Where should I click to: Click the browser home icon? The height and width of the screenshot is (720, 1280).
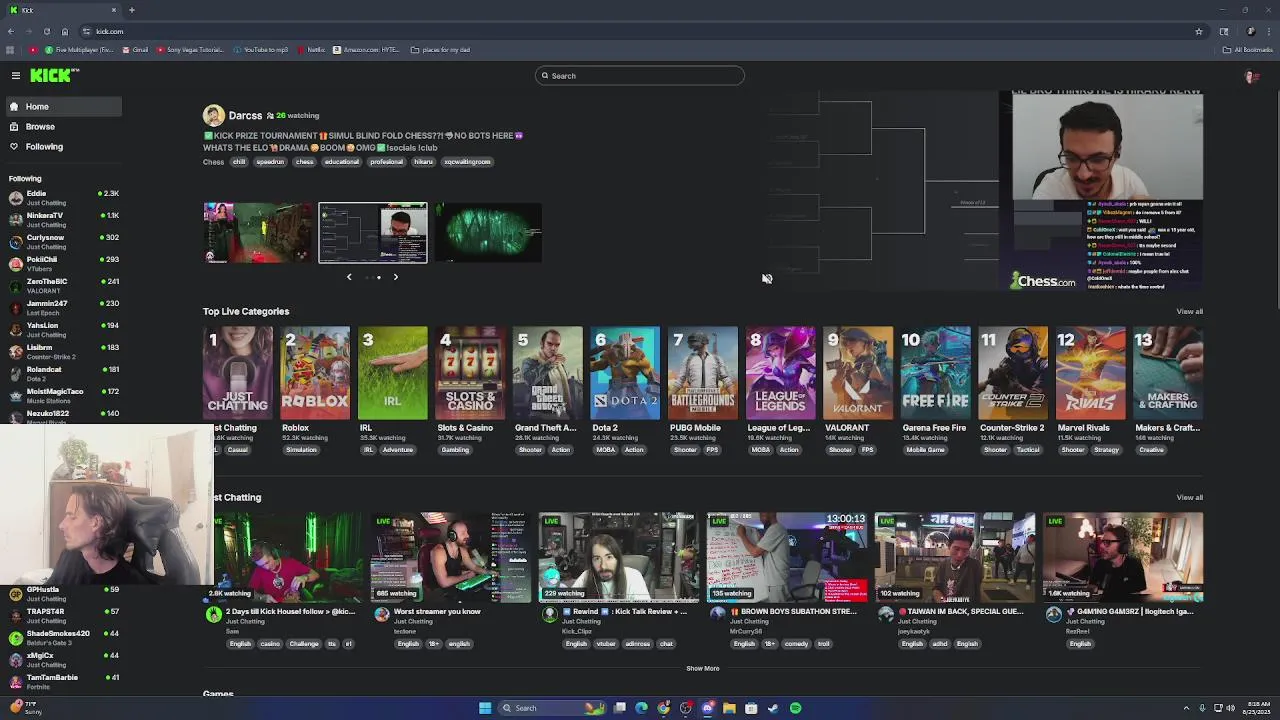pyautogui.click(x=65, y=31)
